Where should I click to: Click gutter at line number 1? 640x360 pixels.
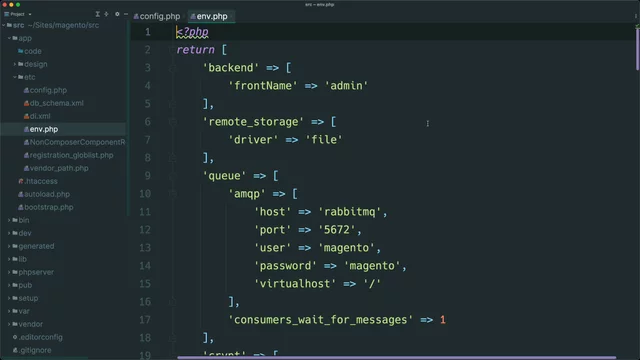(148, 32)
